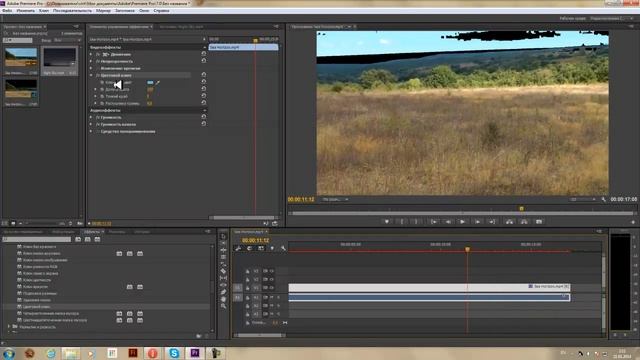
Task: Select the Hand tool
Action: coord(223,299)
